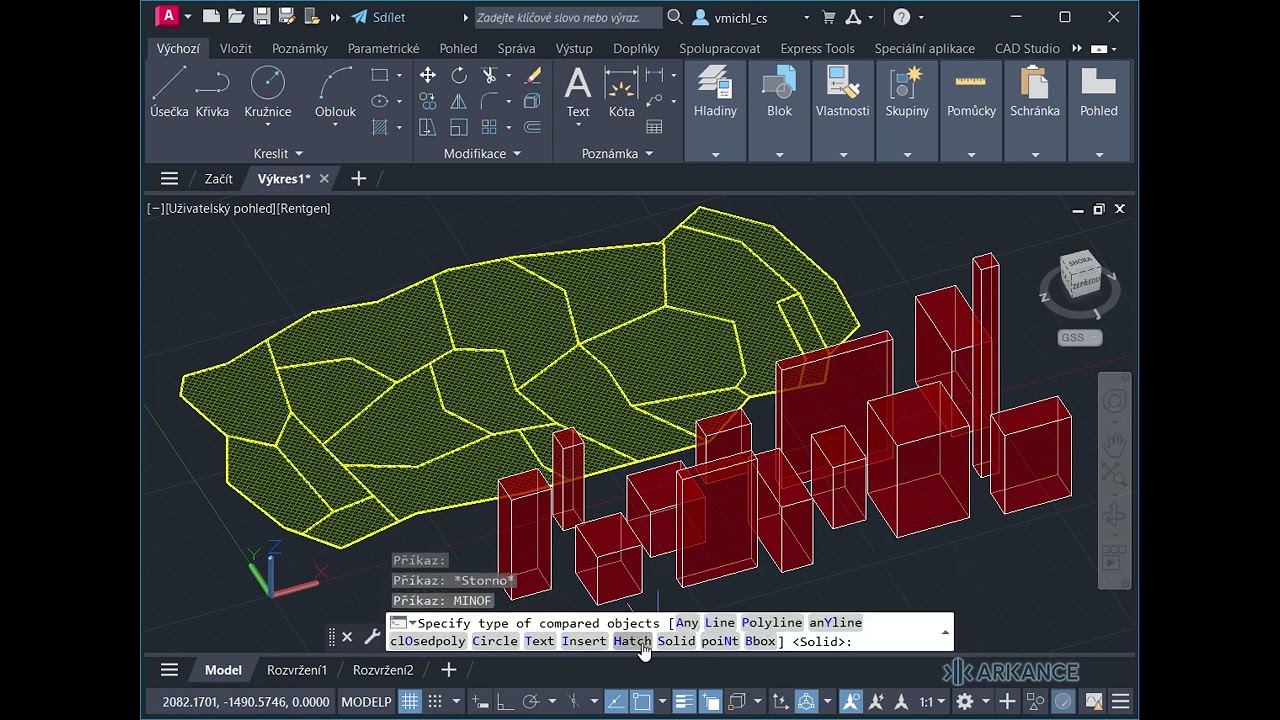Activate the Offset tool

coord(533,127)
